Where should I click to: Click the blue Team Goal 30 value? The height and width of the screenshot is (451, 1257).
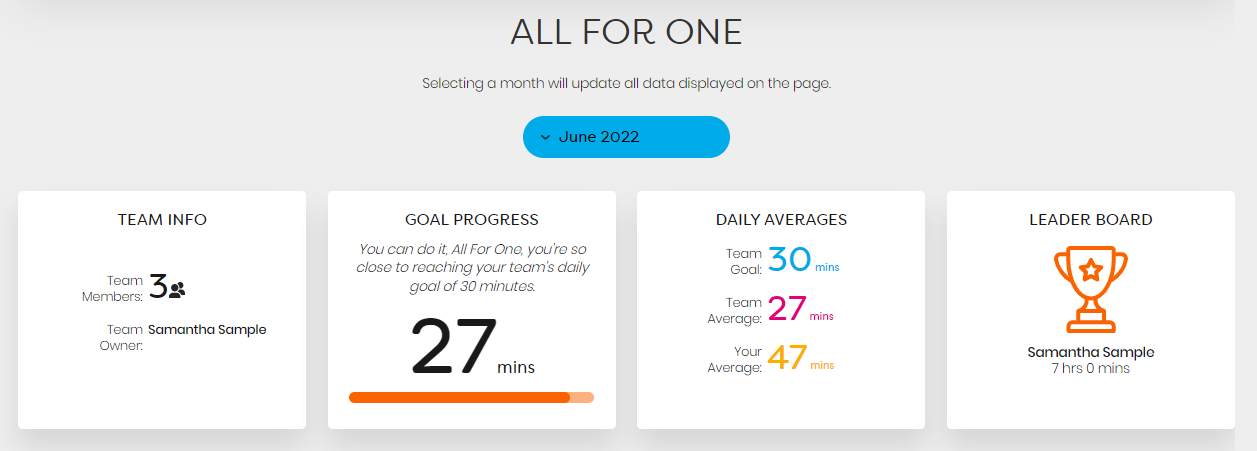pyautogui.click(x=789, y=260)
